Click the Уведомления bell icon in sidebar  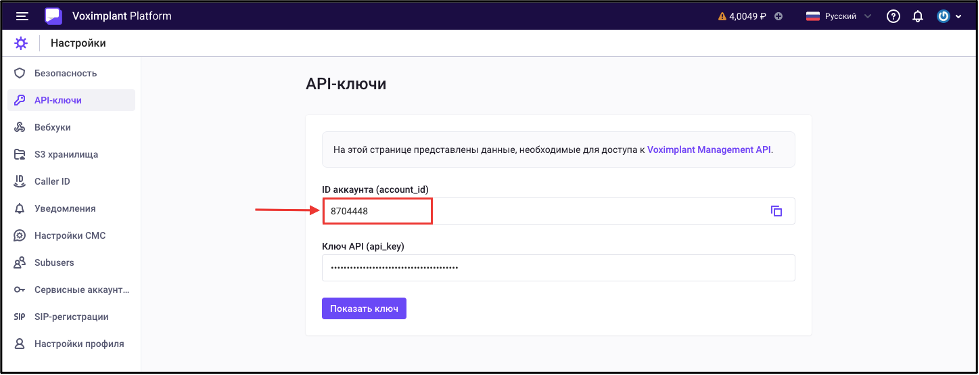click(x=19, y=208)
